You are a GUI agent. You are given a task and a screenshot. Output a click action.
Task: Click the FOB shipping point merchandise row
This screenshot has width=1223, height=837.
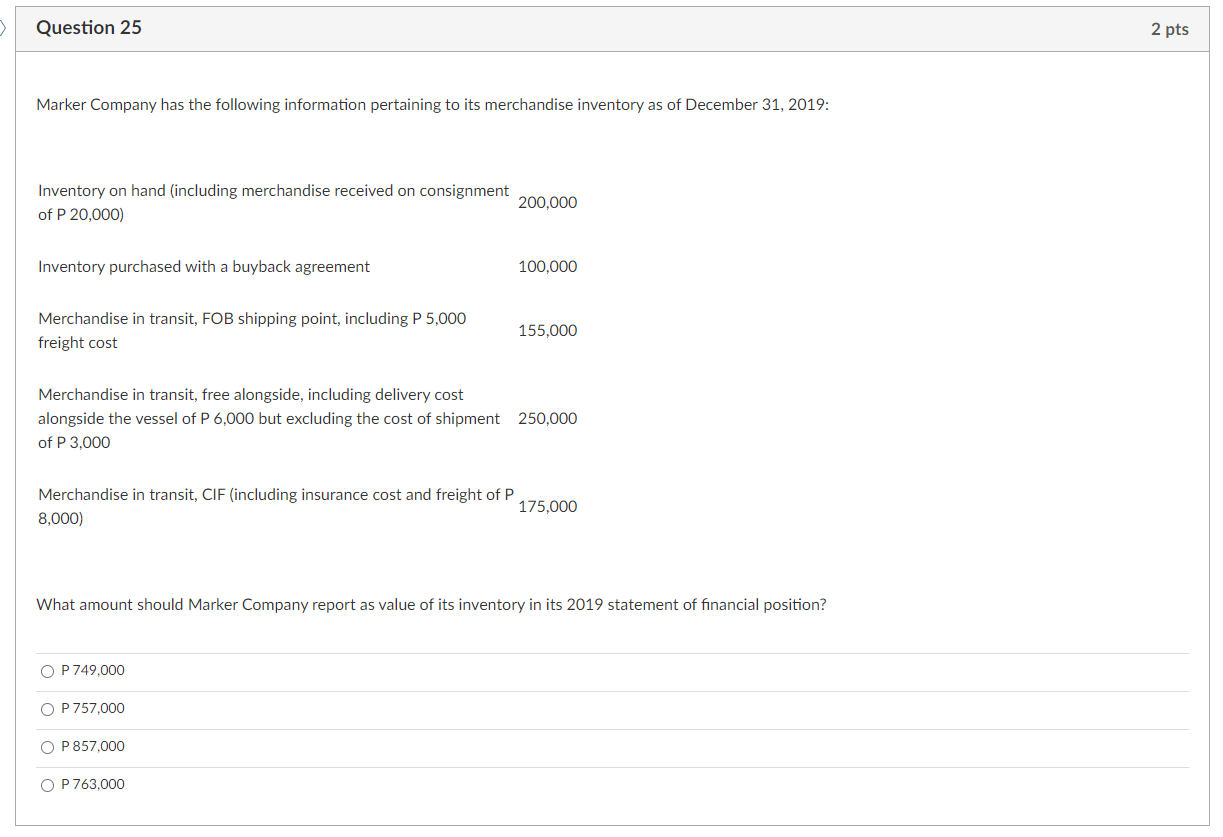251,330
